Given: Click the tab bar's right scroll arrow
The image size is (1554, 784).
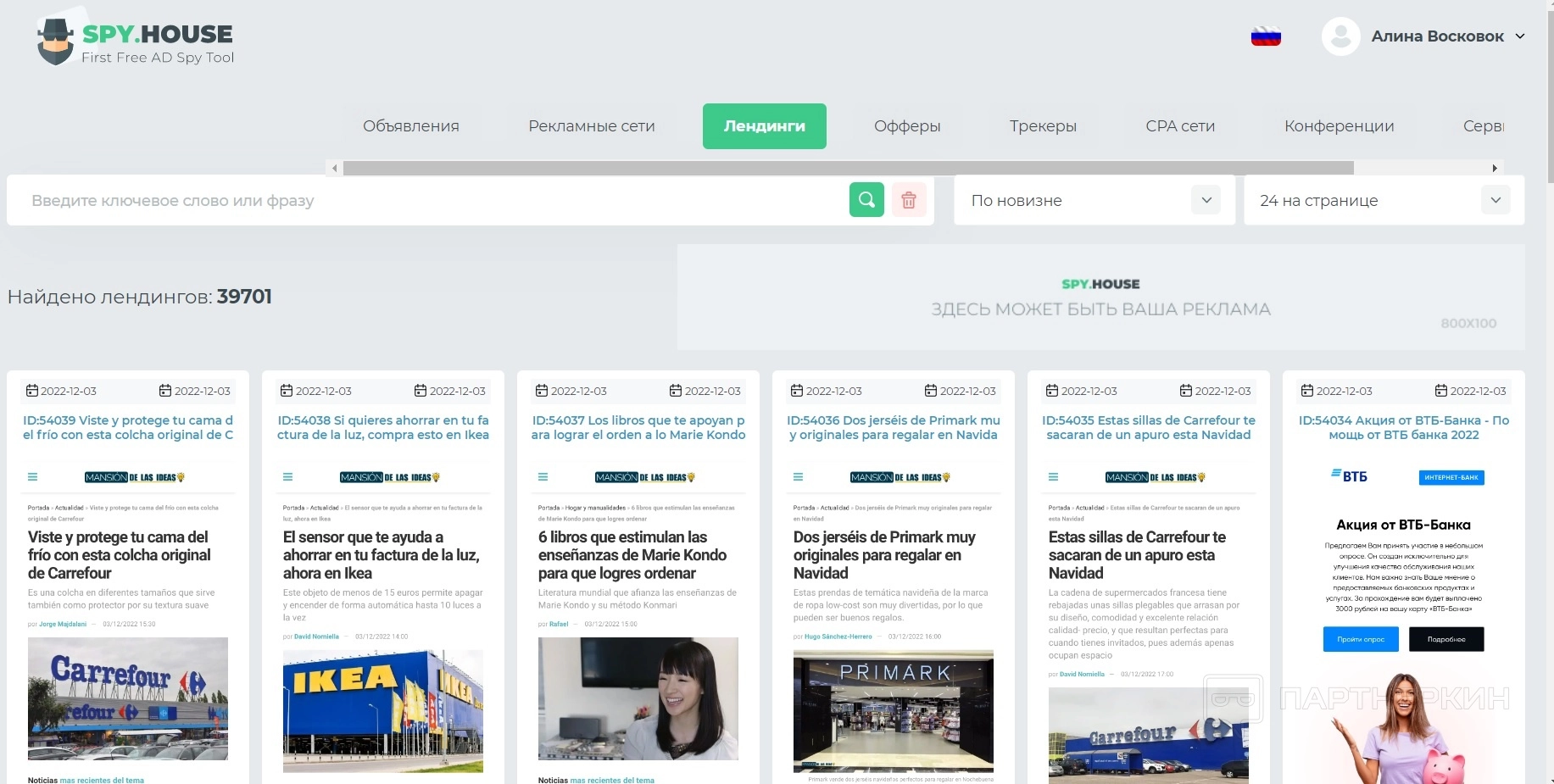Looking at the screenshot, I should pos(1495,168).
